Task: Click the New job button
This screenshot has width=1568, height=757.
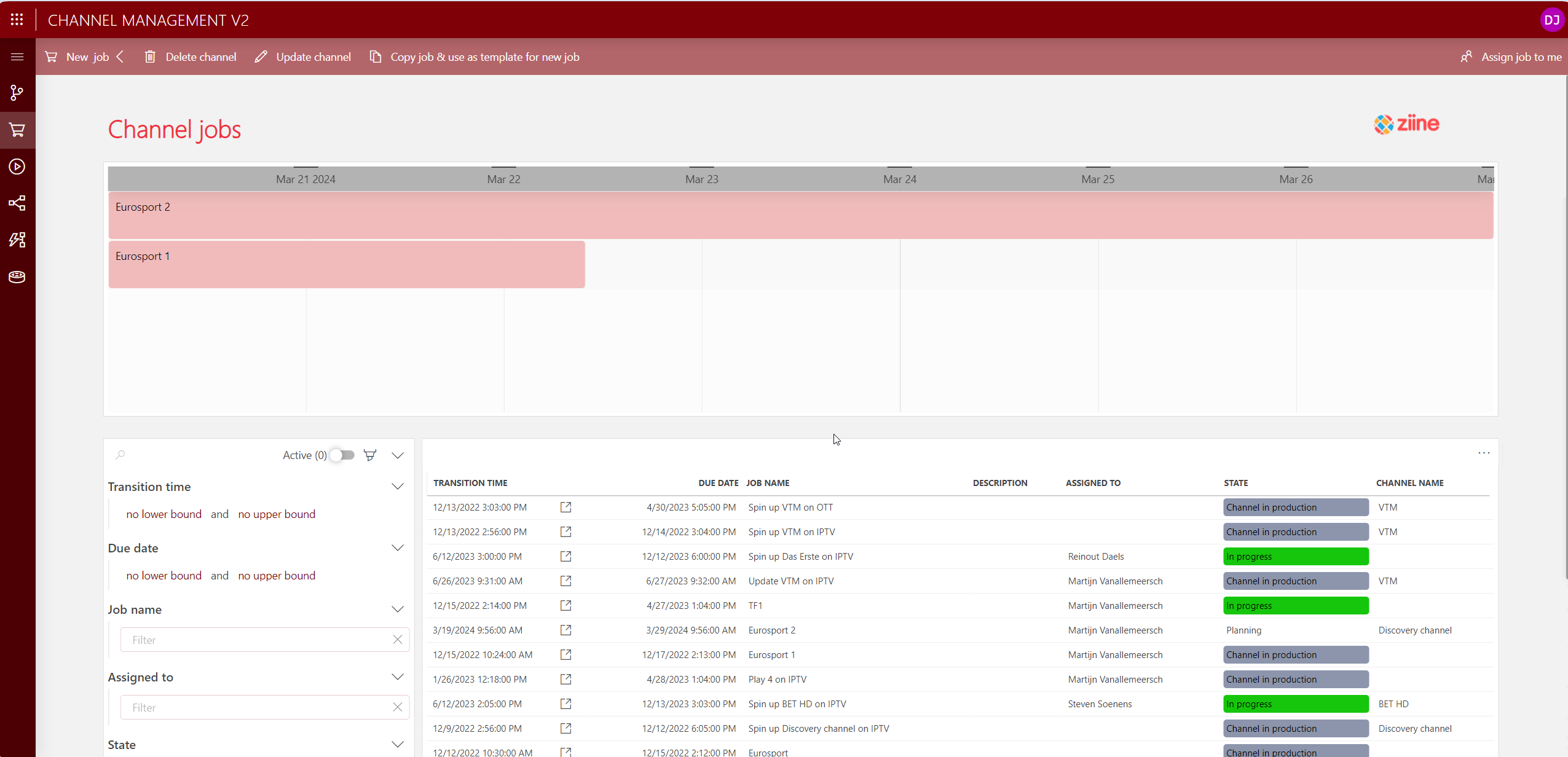Action: (77, 57)
